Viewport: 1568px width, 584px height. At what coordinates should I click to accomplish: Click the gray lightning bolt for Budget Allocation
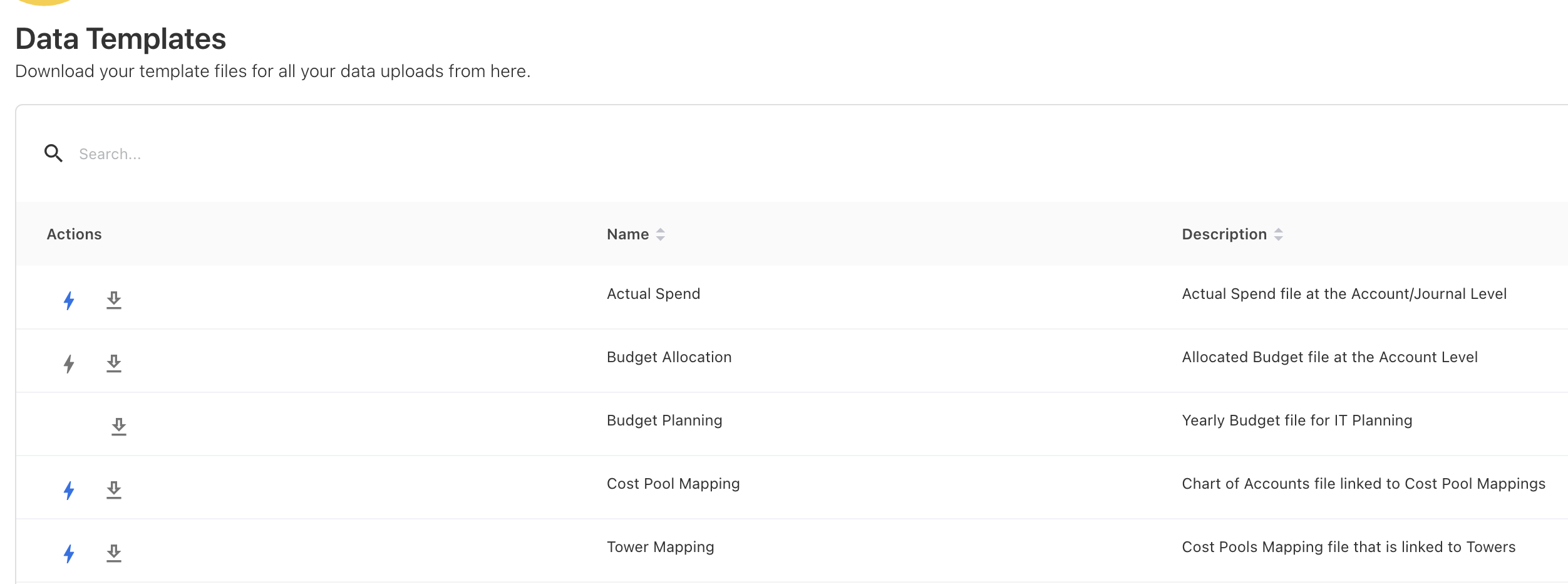pyautogui.click(x=69, y=363)
